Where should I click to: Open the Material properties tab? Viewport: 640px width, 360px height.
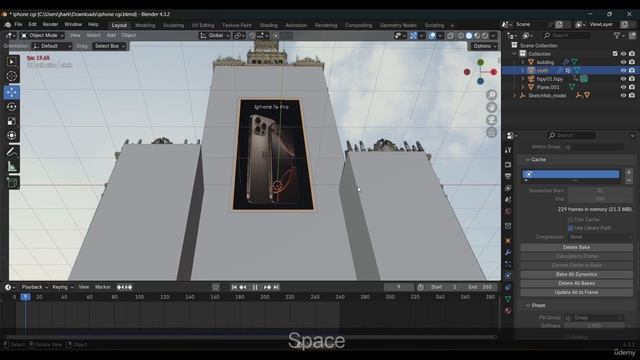(508, 311)
